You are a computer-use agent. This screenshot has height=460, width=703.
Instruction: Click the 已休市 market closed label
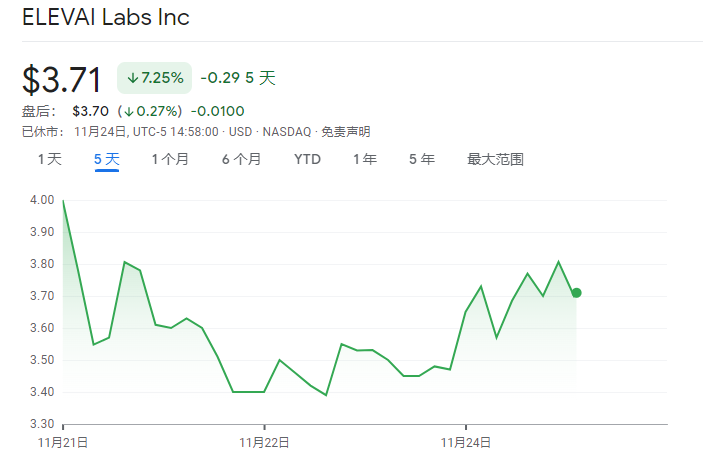tap(43, 132)
